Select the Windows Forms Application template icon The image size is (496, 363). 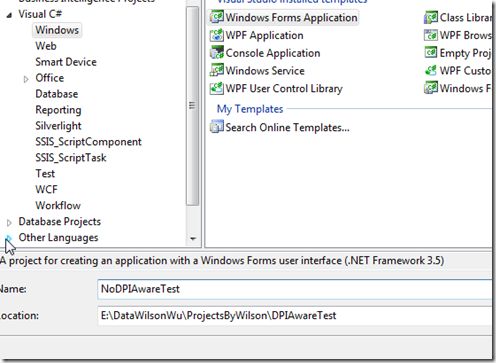pyautogui.click(x=217, y=17)
